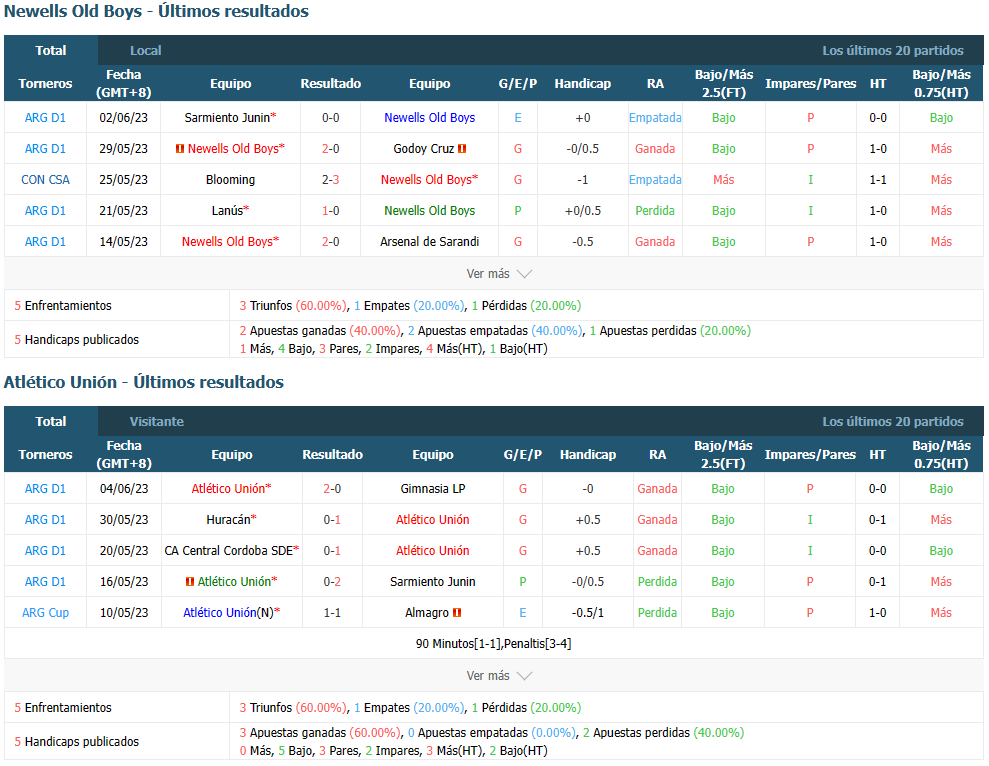This screenshot has height=766, width=989.
Task: Switch to the Visitante tab
Action: [156, 421]
